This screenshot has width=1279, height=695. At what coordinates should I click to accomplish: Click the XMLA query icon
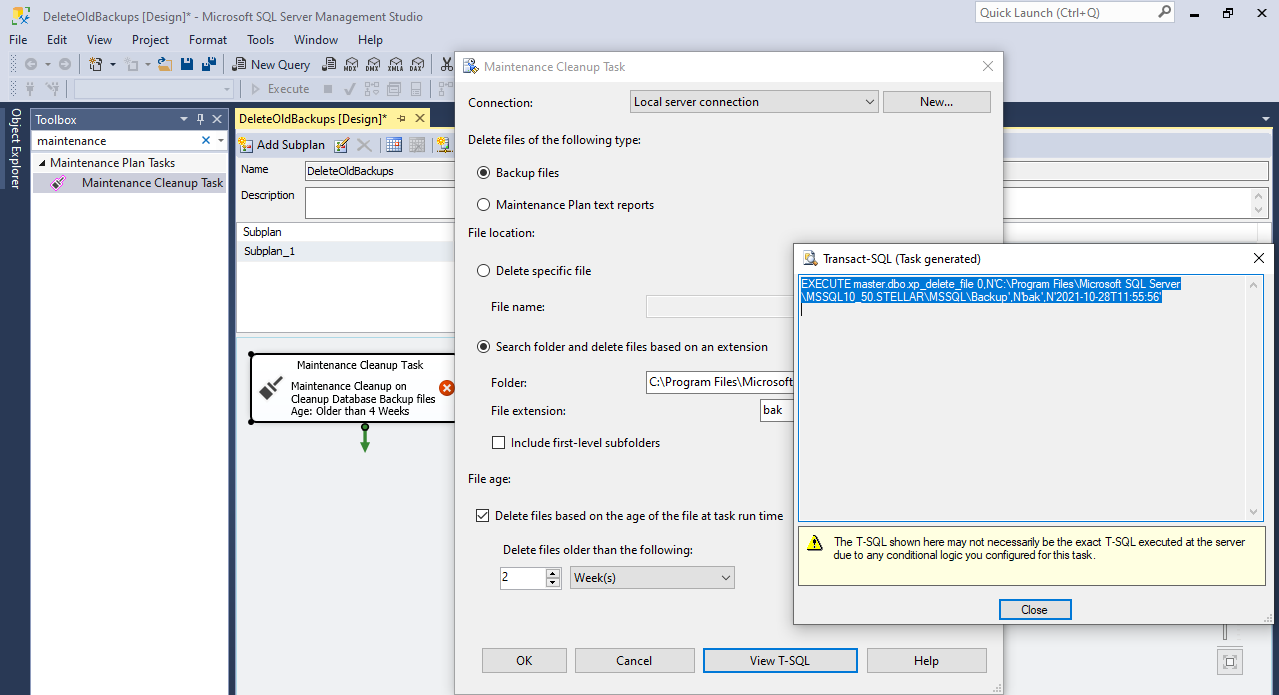394,64
